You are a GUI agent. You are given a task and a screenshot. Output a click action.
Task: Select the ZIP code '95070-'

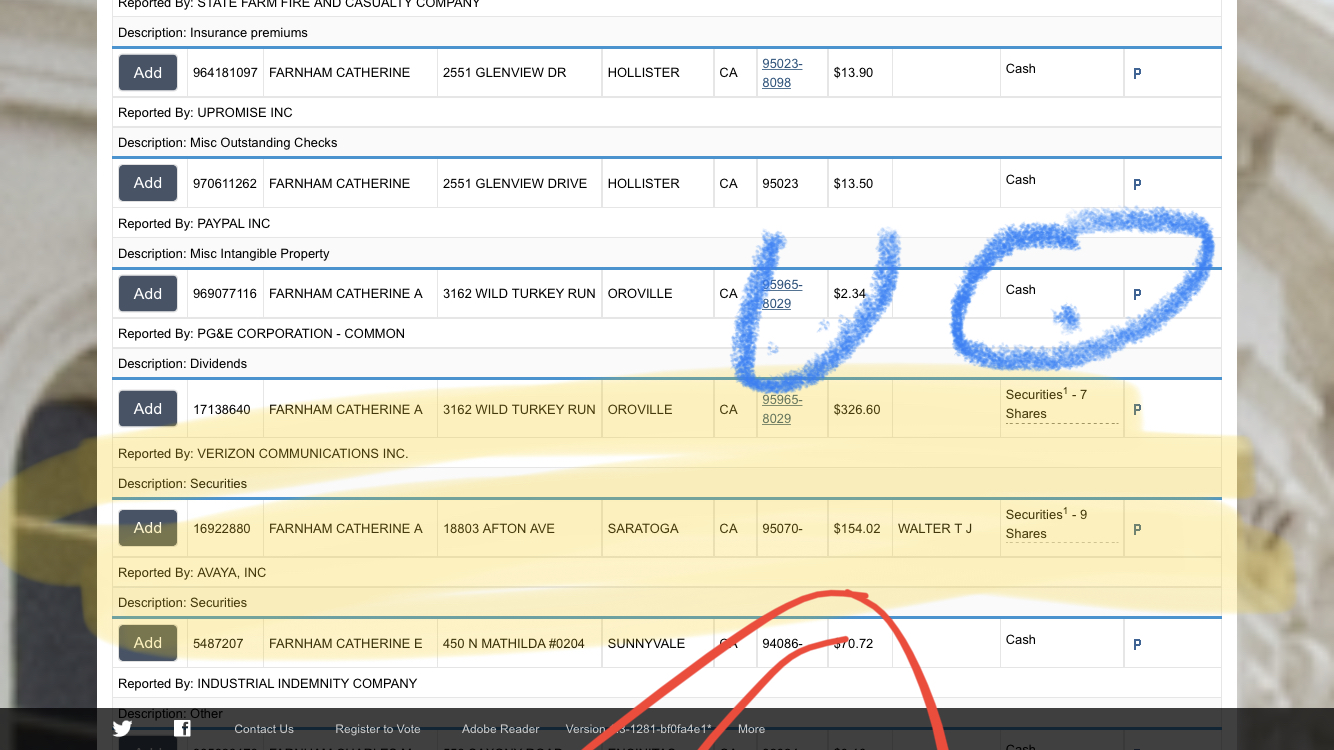click(x=782, y=529)
